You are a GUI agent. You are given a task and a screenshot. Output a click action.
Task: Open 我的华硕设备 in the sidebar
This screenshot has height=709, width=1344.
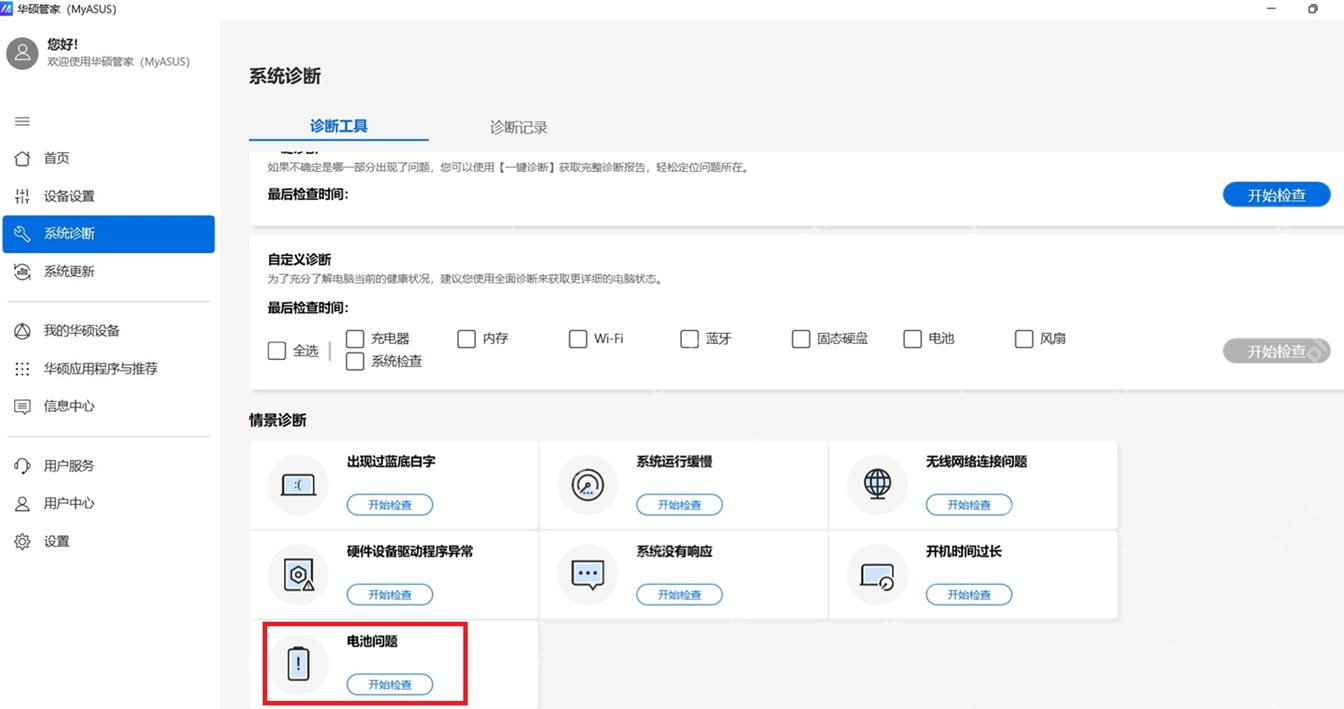point(108,331)
